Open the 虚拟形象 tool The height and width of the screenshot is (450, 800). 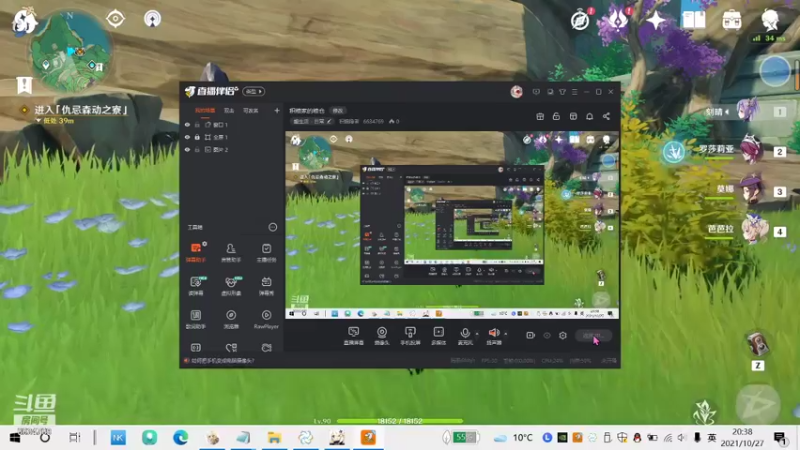click(x=231, y=286)
